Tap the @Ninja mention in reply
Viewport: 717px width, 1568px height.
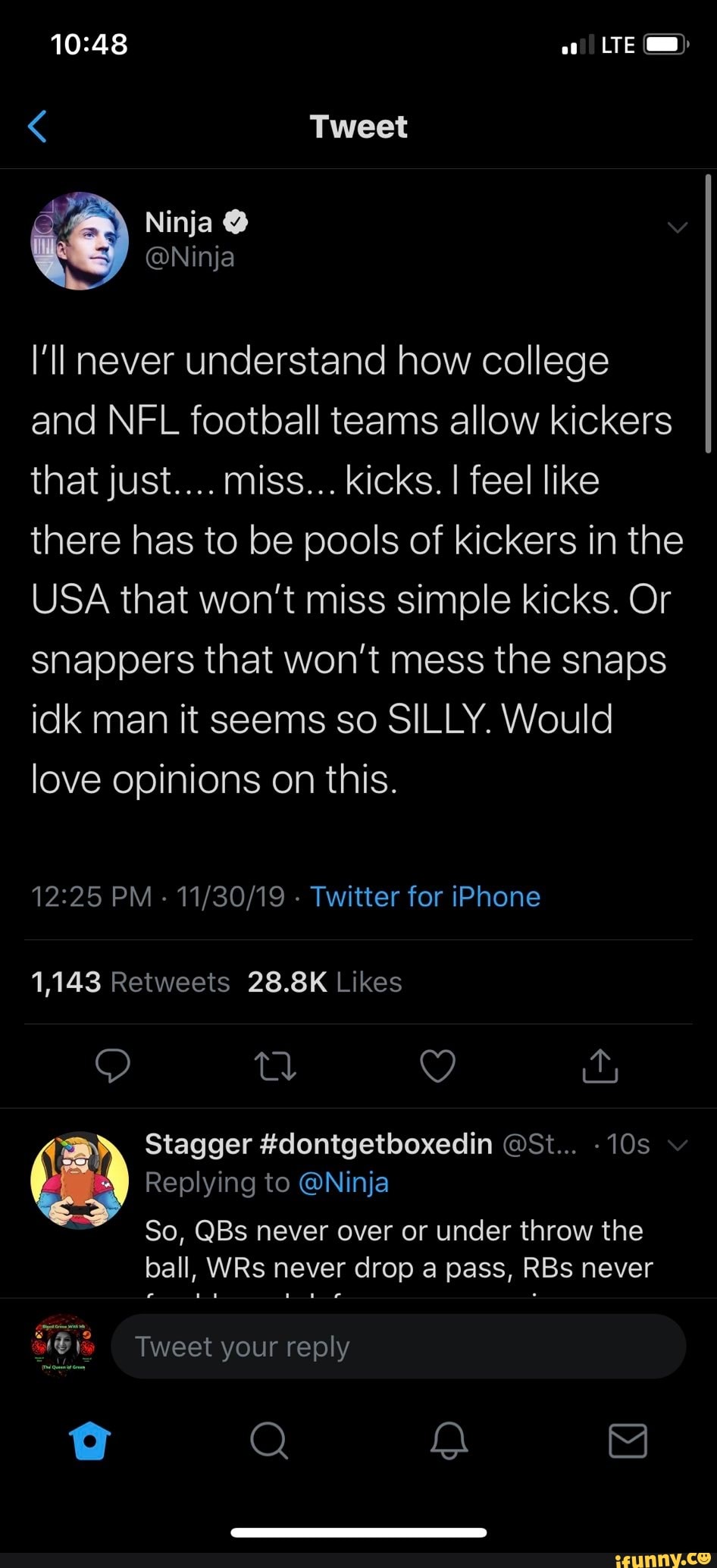(x=343, y=1183)
